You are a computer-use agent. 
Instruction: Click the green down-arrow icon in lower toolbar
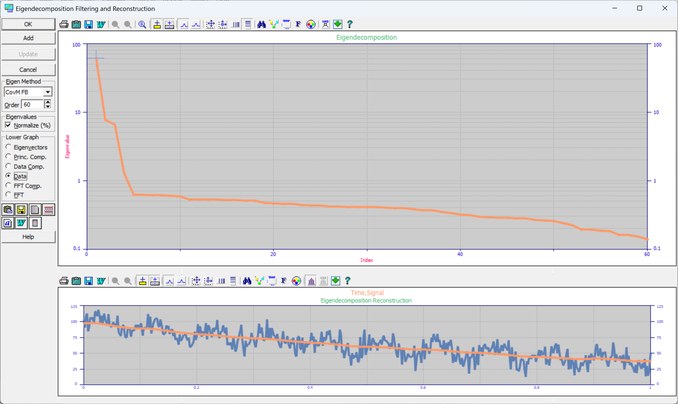pyautogui.click(x=336, y=281)
